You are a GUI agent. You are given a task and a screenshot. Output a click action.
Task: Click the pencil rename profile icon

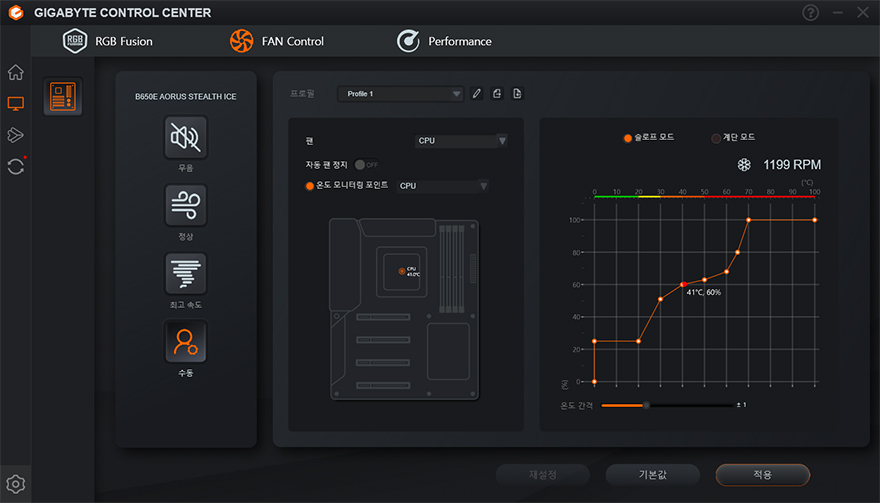[476, 94]
